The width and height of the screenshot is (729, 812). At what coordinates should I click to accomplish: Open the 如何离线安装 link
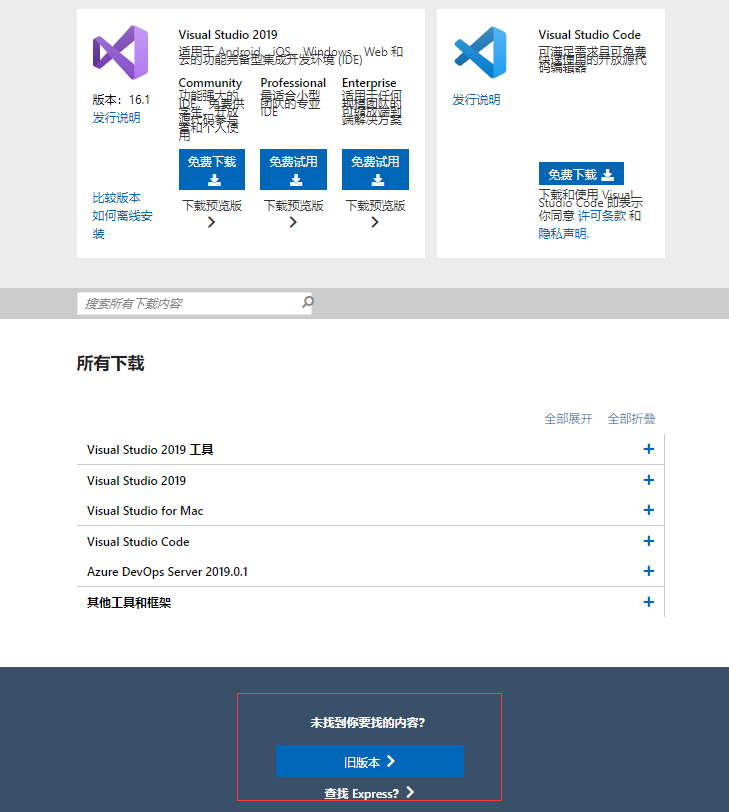(122, 225)
